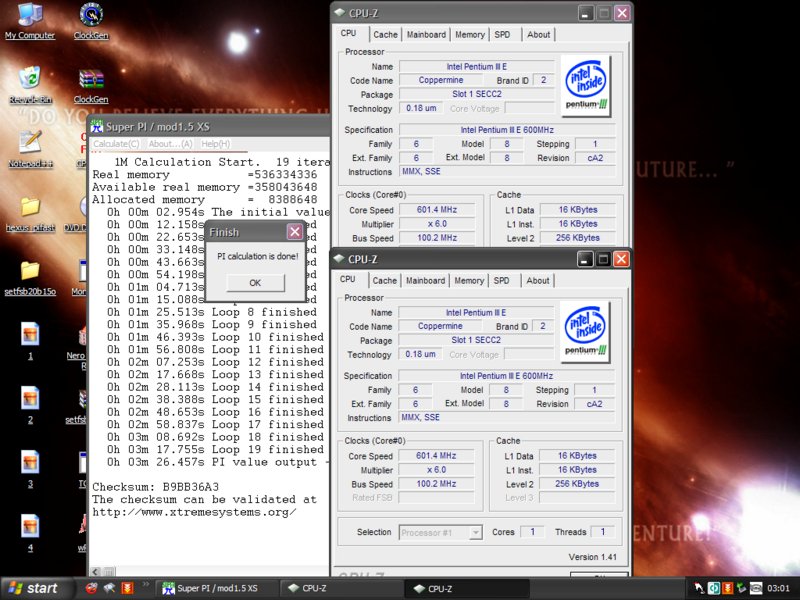800x600 pixels.
Task: Click the PI value output line
Action: (218, 462)
